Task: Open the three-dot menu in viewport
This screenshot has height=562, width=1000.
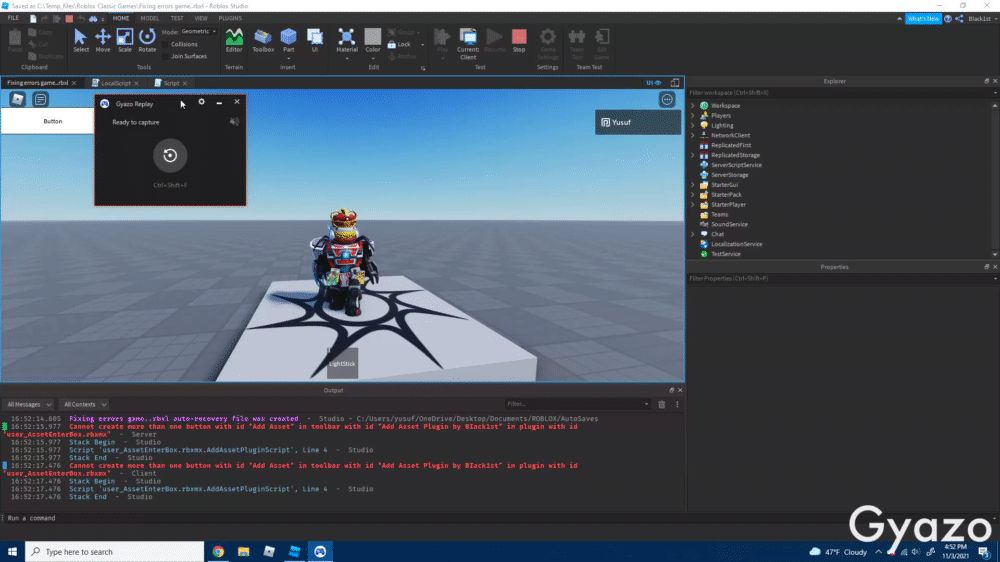Action: [x=667, y=100]
